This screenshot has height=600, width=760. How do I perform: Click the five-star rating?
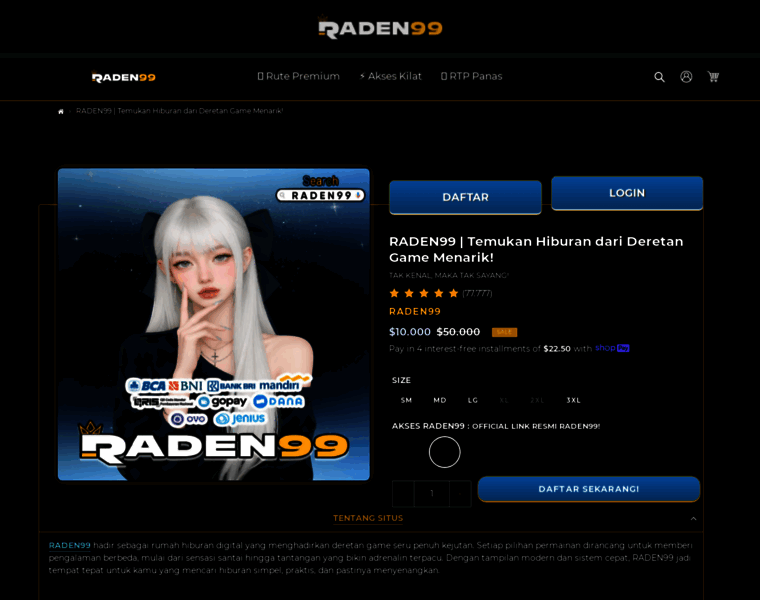click(x=424, y=293)
